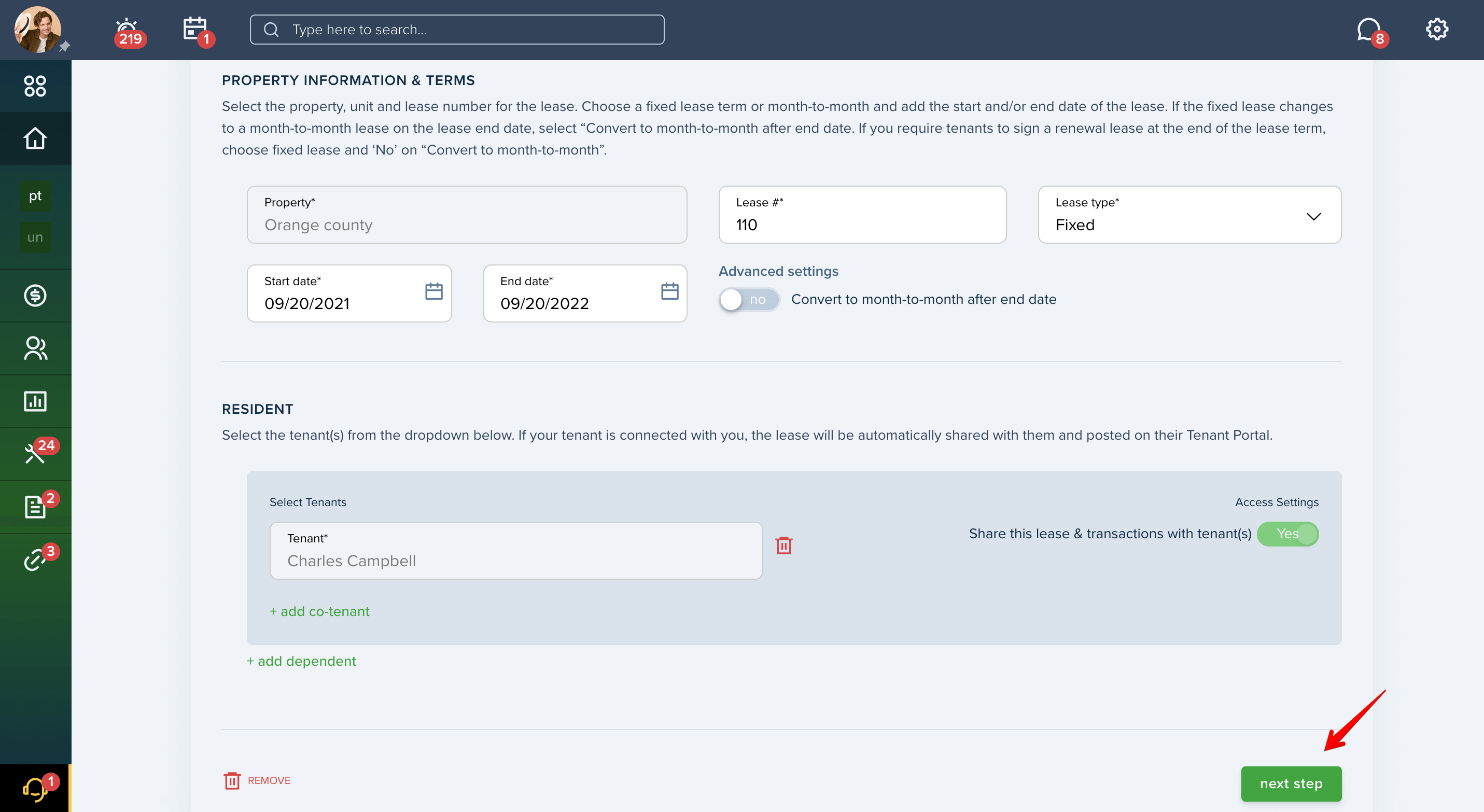Screen dimensions: 1484x812
Task: Click the RESIDENT section heading
Action: pos(258,409)
